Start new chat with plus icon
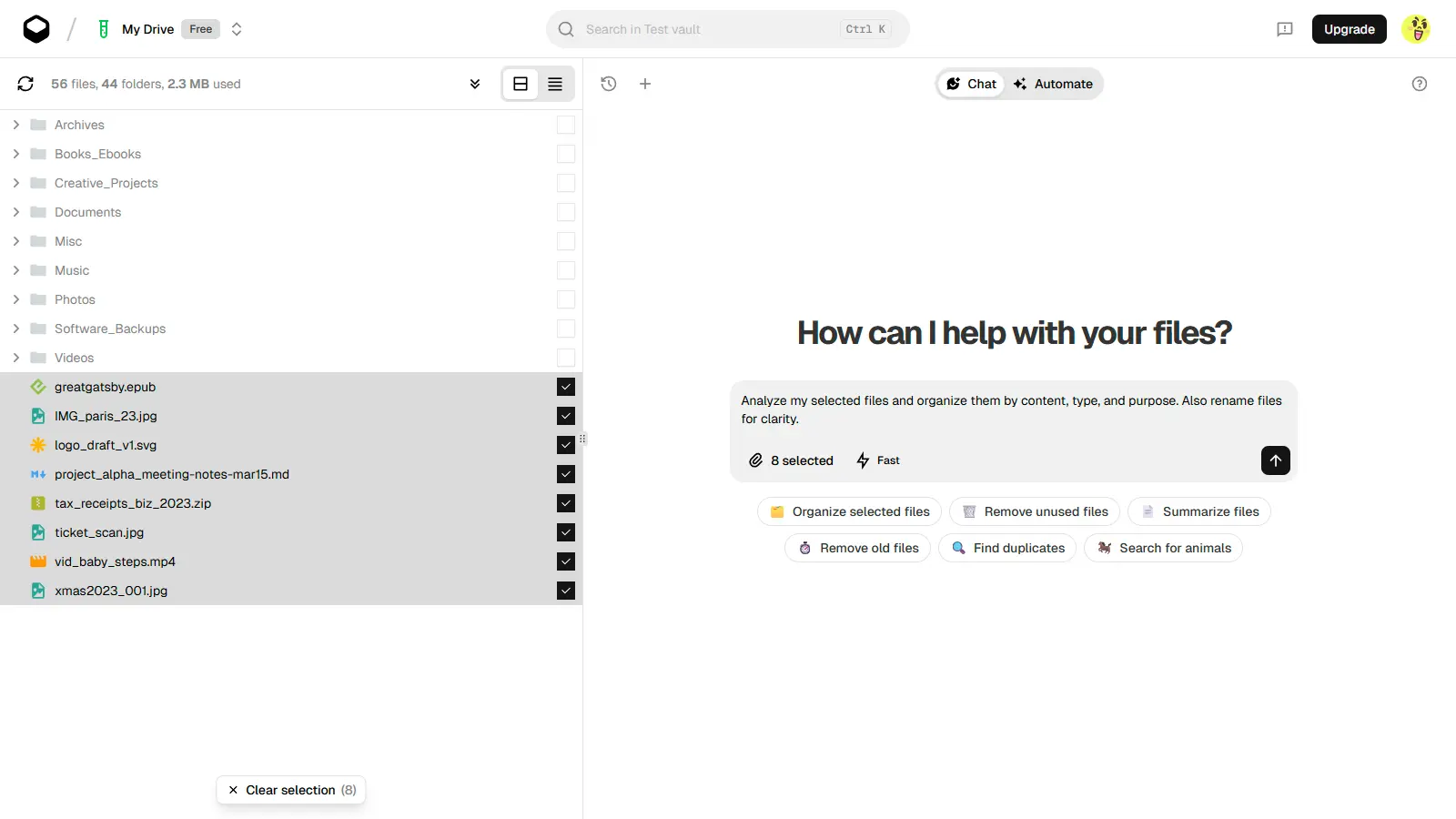This screenshot has width=1456, height=819. (x=645, y=84)
